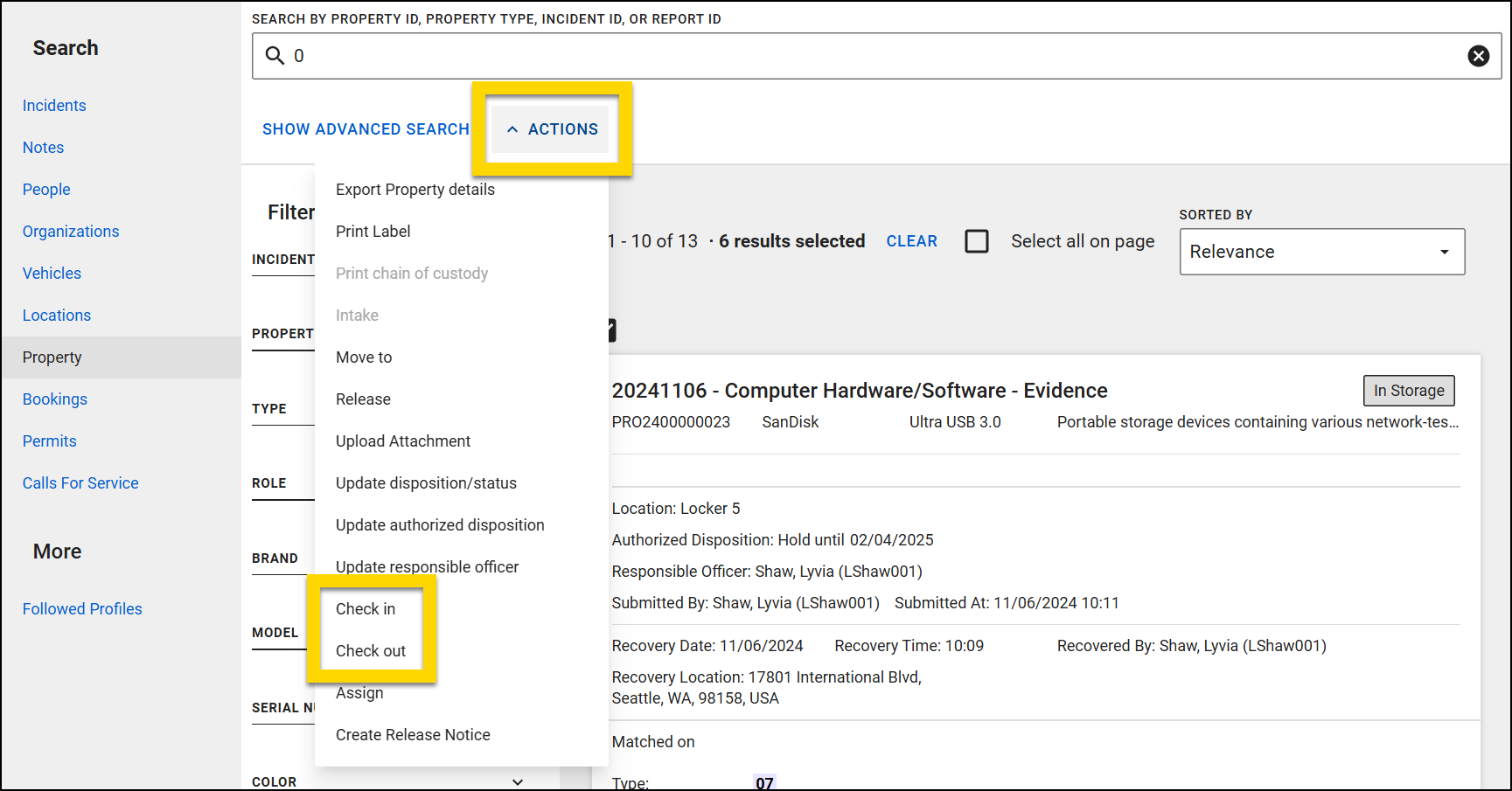Click the In Storage status button
The image size is (1512, 791).
(x=1409, y=391)
